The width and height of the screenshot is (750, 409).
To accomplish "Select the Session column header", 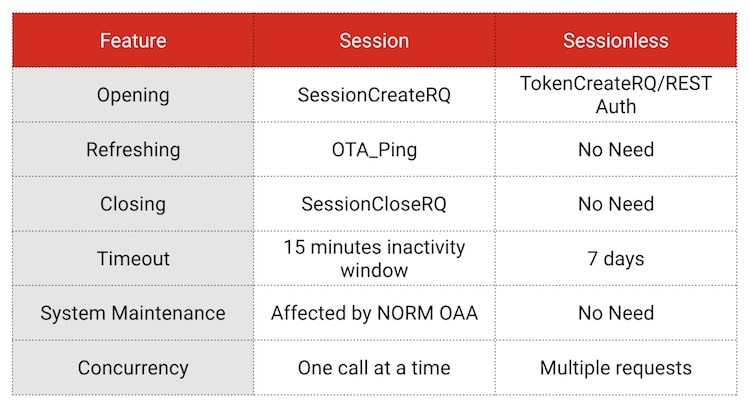I will point(374,41).
